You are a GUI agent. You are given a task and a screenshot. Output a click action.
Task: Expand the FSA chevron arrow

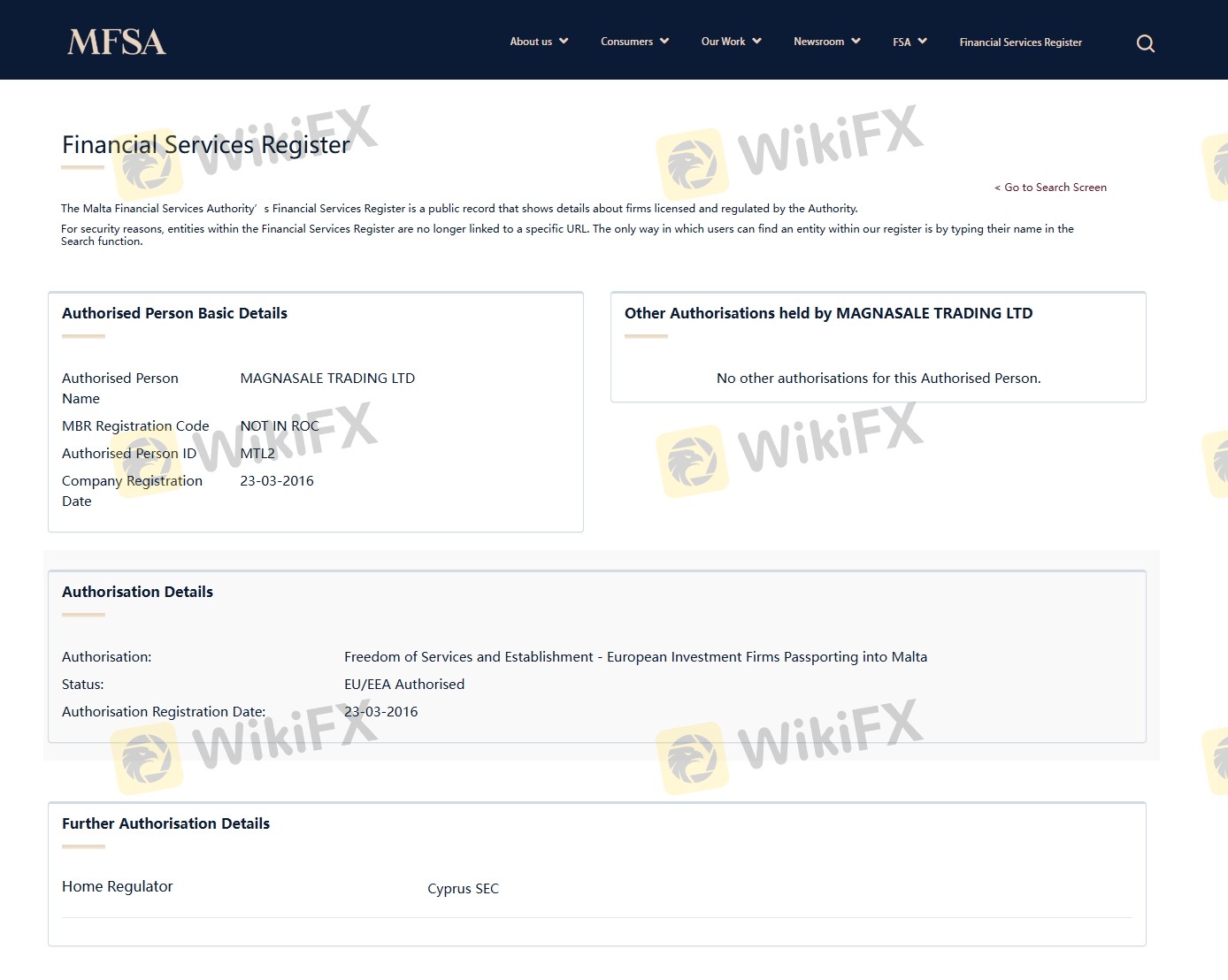[922, 41]
